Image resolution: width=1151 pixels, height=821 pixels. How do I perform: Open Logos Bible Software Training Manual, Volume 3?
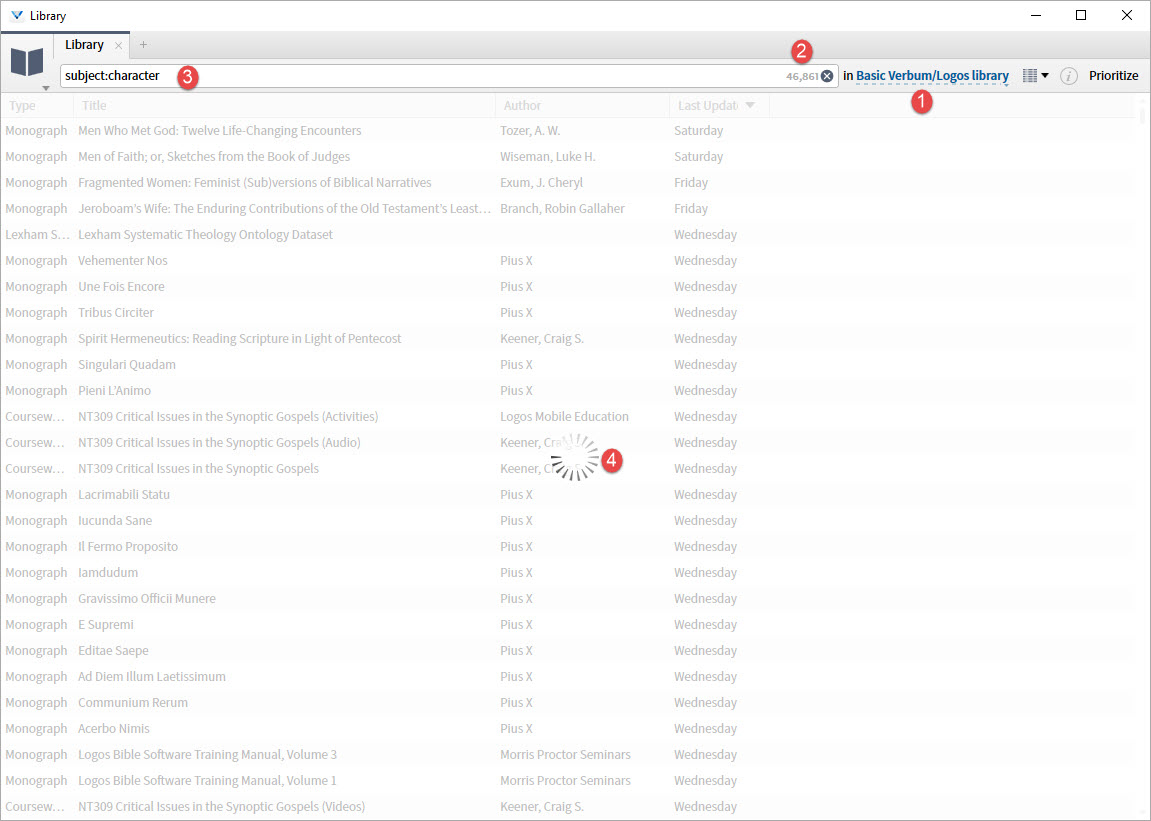[208, 754]
